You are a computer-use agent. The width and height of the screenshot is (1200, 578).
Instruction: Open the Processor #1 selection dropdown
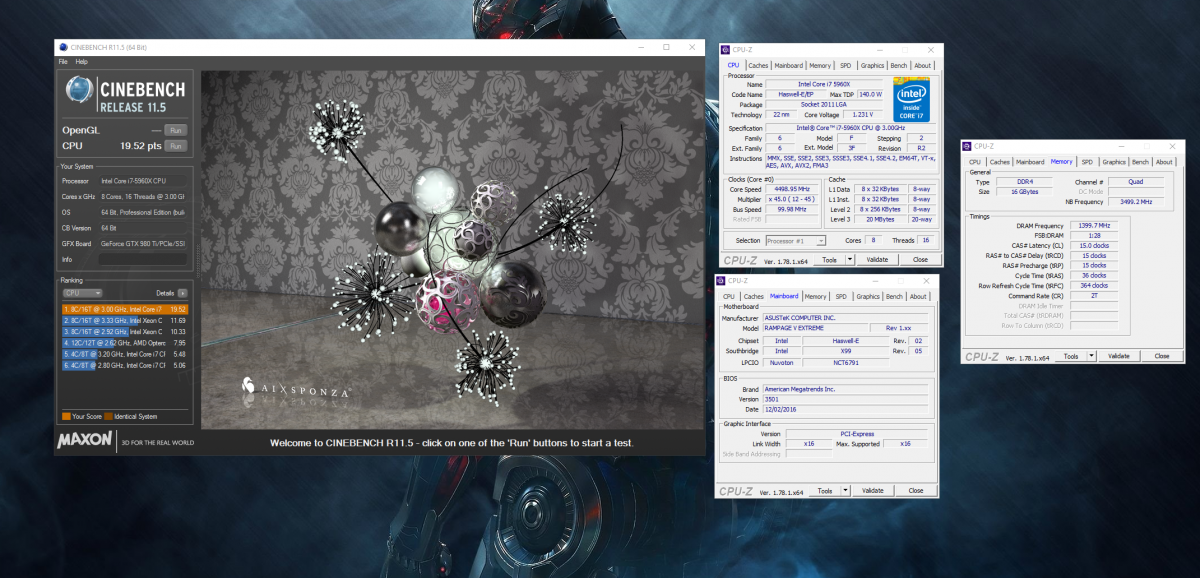pyautogui.click(x=796, y=240)
